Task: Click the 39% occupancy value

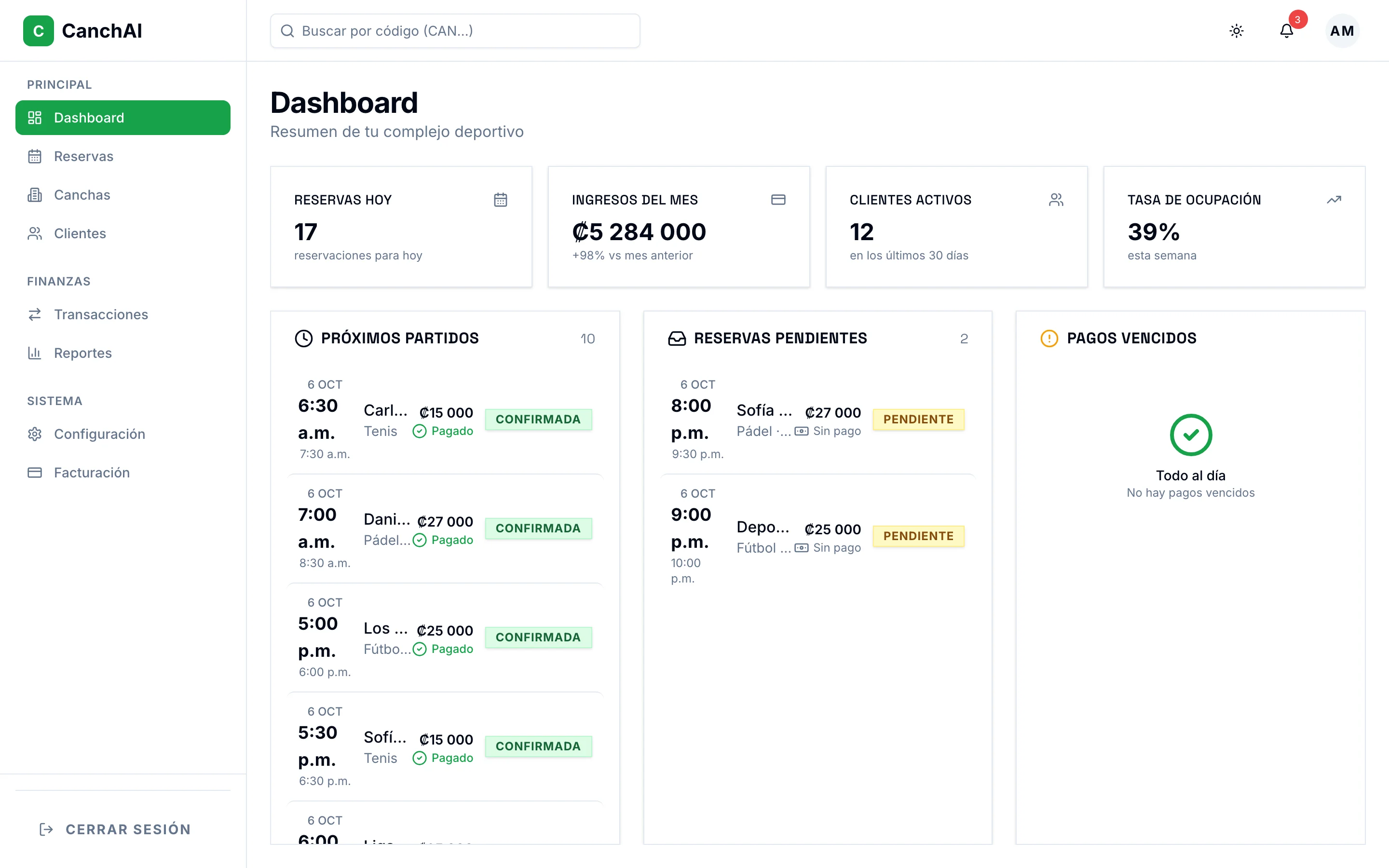Action: click(1154, 232)
